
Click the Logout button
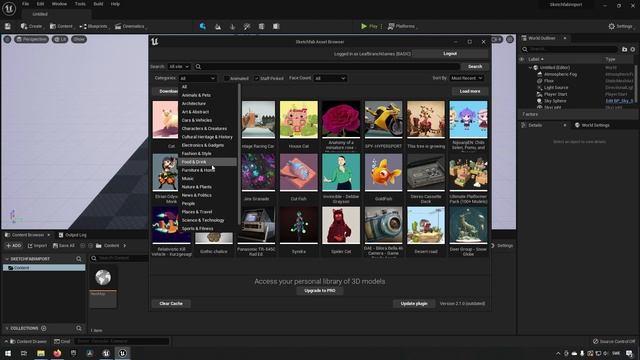[x=450, y=53]
